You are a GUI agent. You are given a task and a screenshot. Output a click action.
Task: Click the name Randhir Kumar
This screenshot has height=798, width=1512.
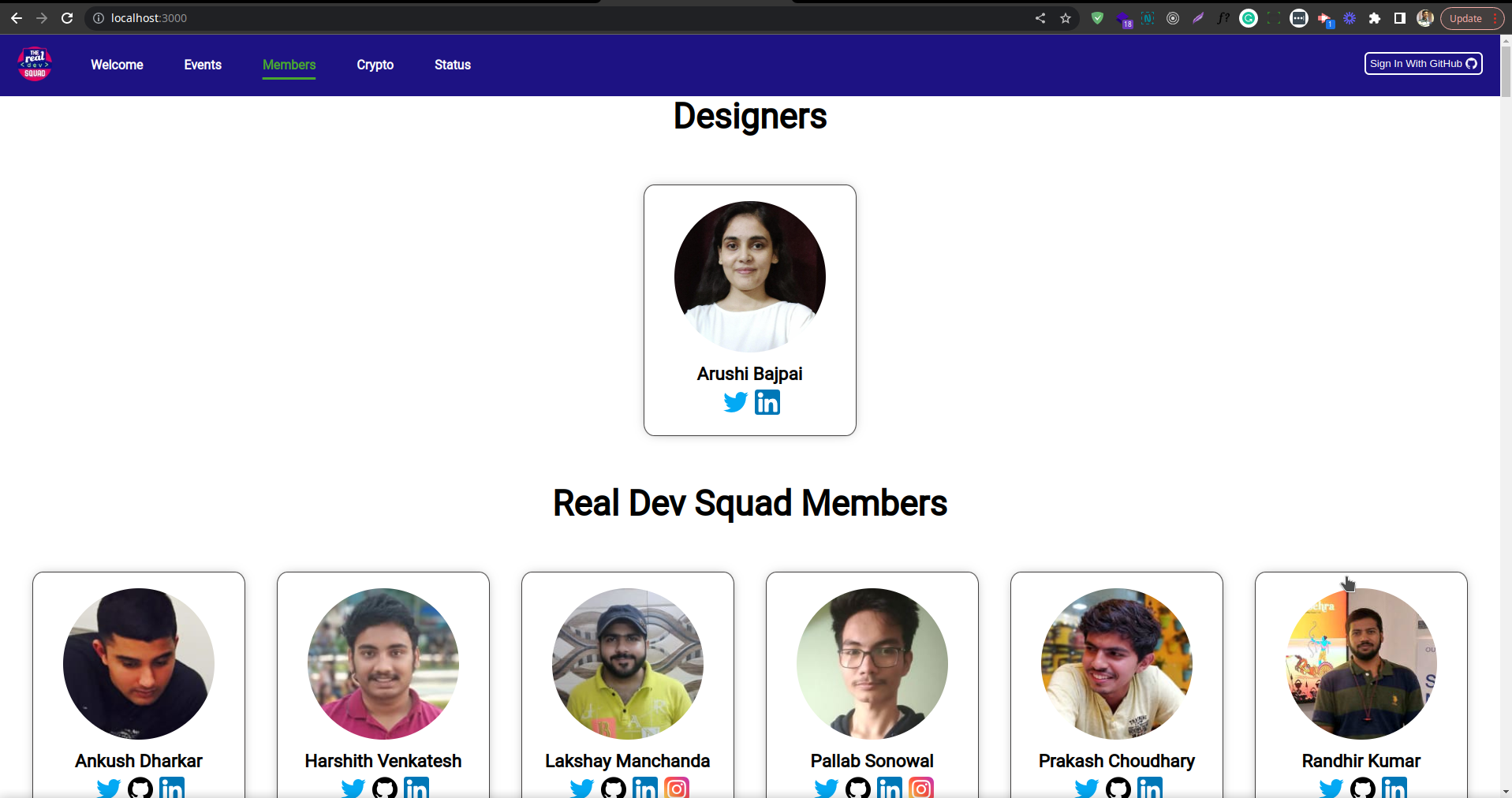pyautogui.click(x=1361, y=761)
